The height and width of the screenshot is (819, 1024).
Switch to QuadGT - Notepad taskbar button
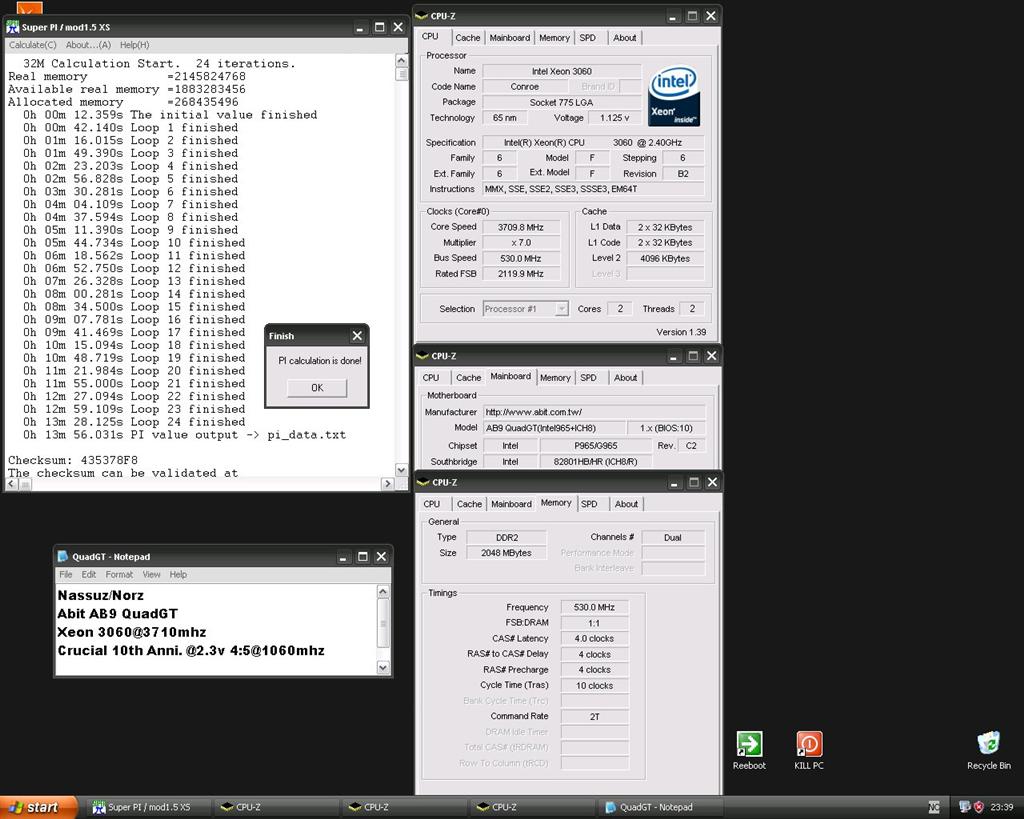[x=661, y=807]
